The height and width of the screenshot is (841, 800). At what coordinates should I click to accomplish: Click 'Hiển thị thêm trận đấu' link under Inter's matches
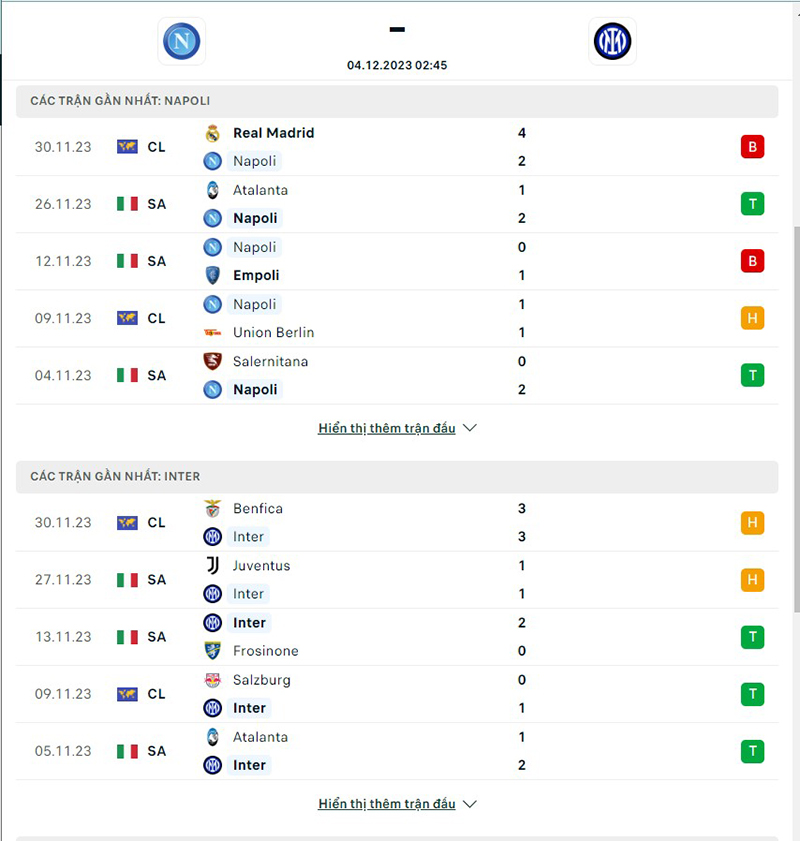388,803
